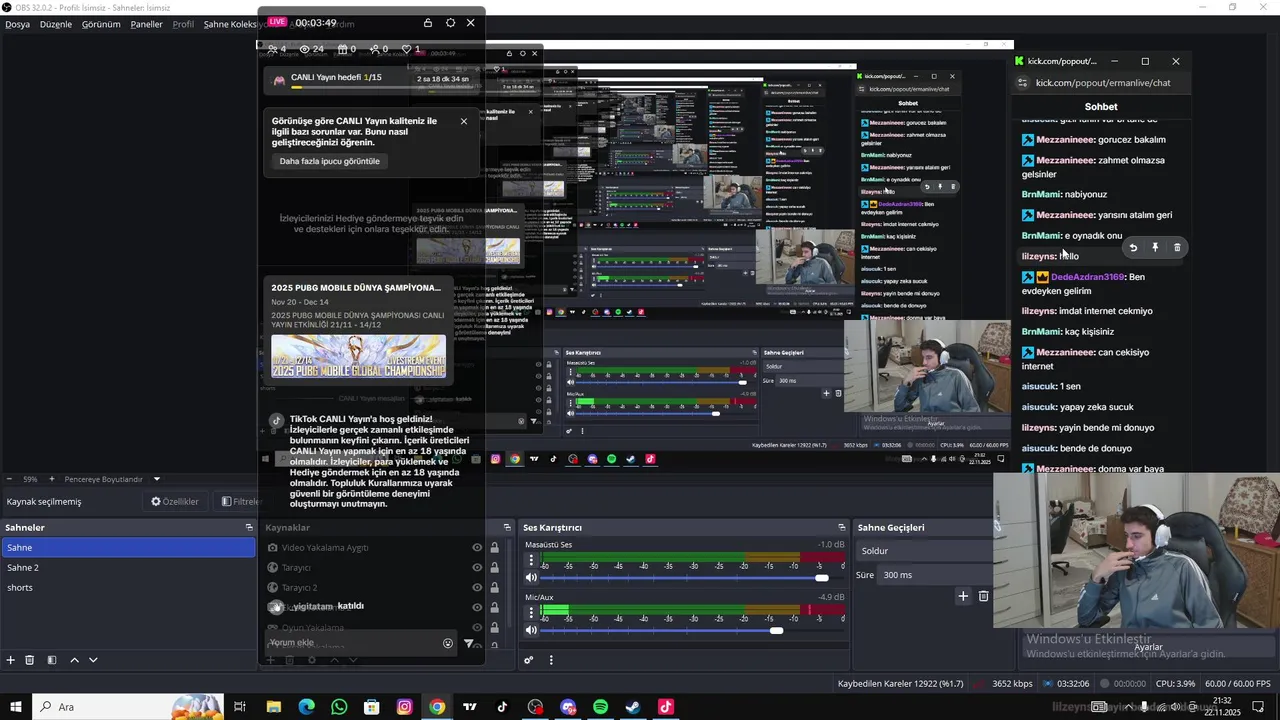The height and width of the screenshot is (720, 1280).
Task: Dismiss the CANLI Yayın kalitesi warning
Action: pos(464,121)
